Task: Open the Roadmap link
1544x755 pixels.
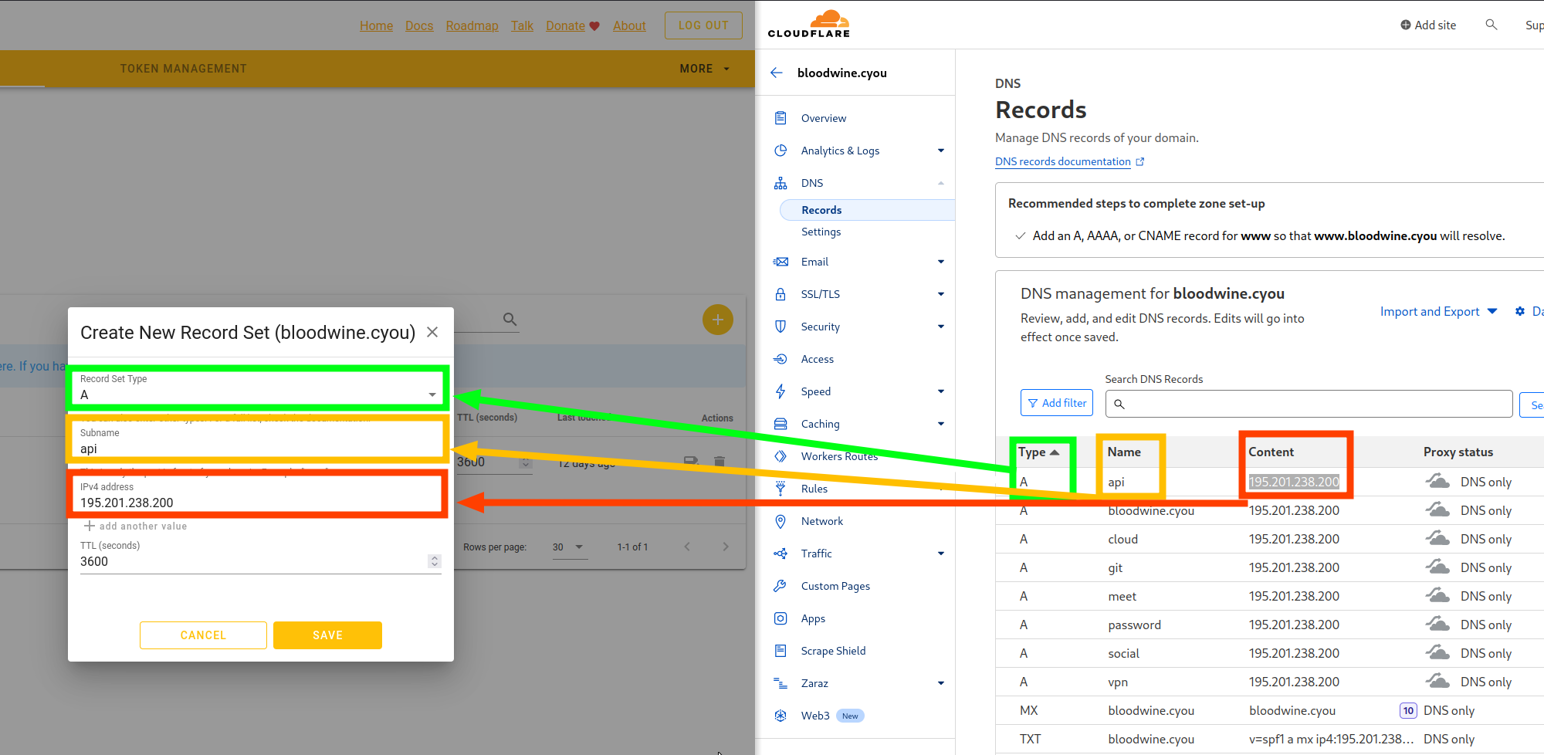Action: 472,26
